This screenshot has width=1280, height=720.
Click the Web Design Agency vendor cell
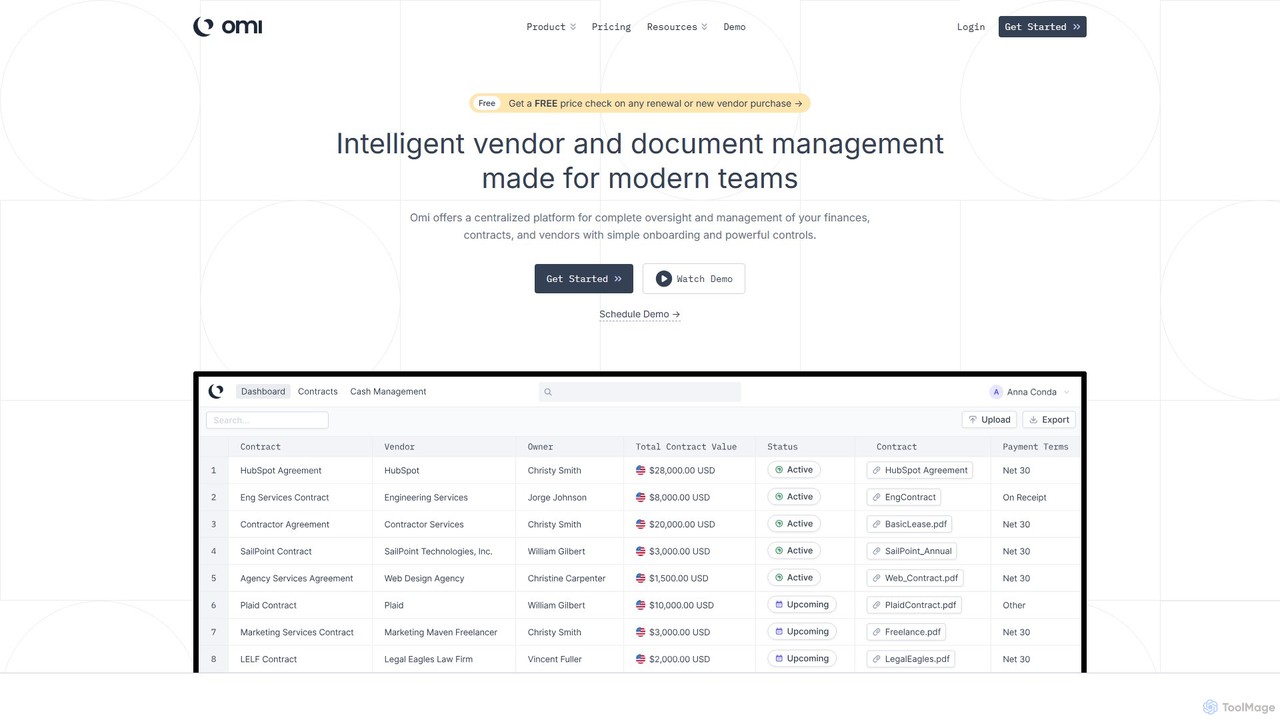[424, 578]
